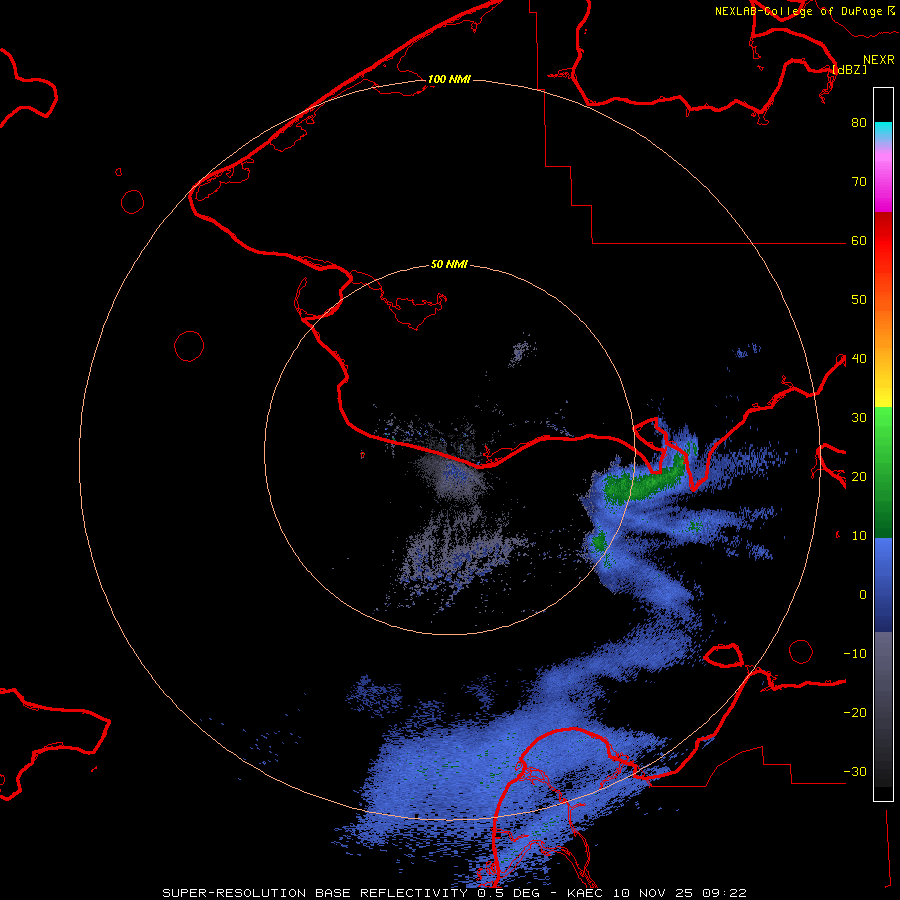Viewport: 900px width, 900px height.
Task: Click the 80 value on the dBZ scale
Action: (859, 122)
